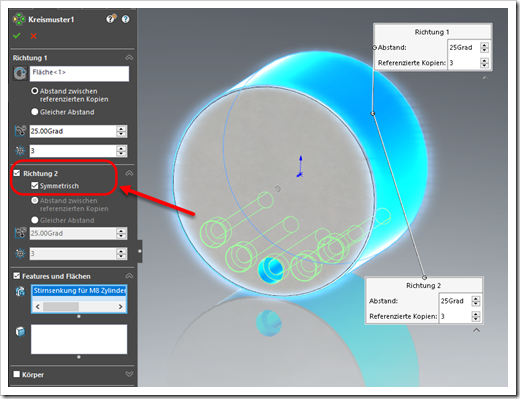Adjust the Richtung 1 angle stepper in panel
The image size is (520, 399).
click(121, 131)
